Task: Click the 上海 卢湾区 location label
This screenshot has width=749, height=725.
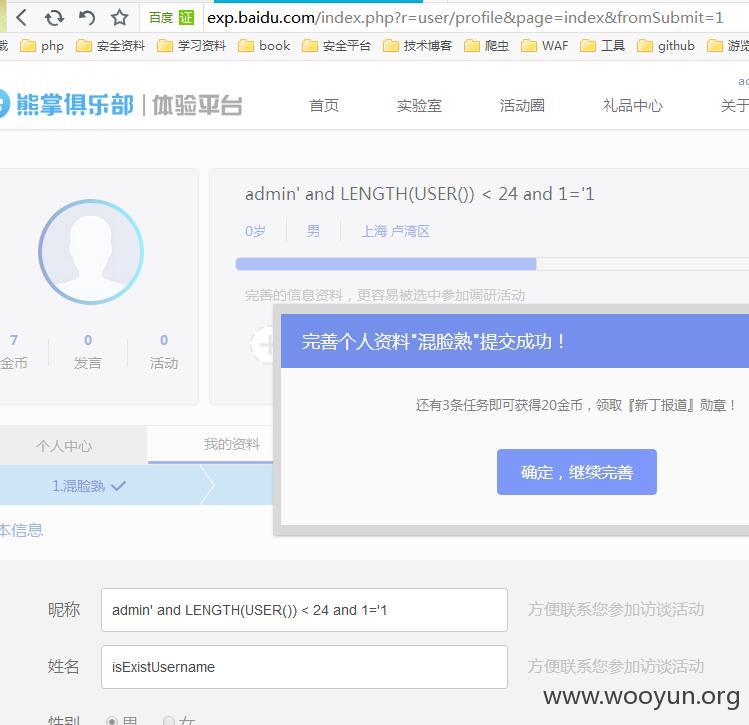Action: tap(395, 231)
